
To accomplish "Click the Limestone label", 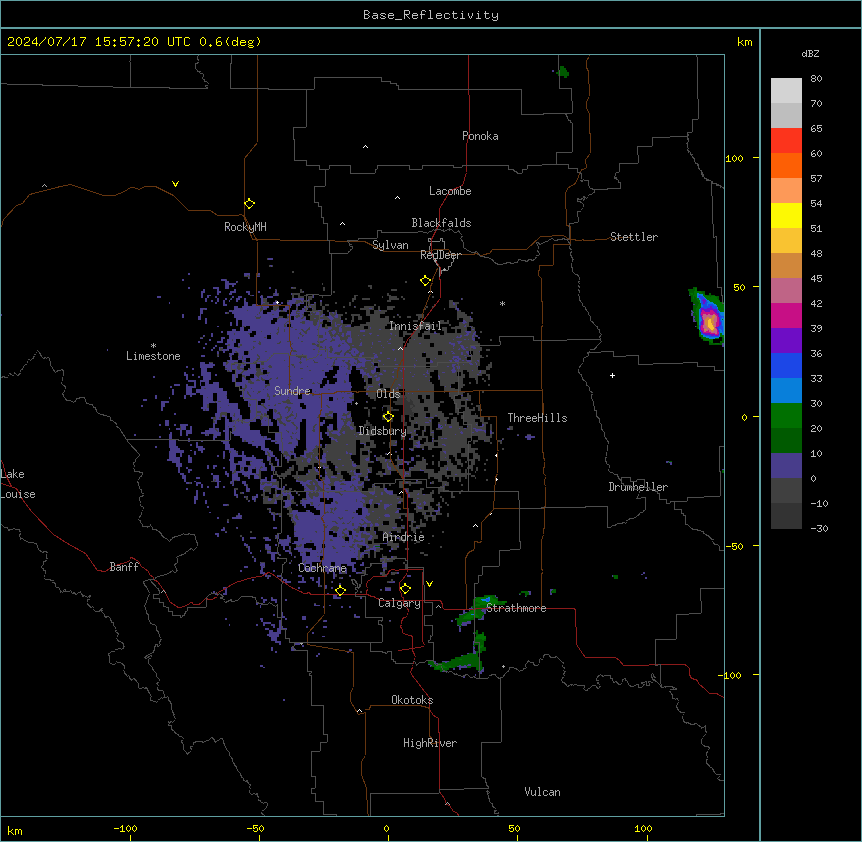I will [x=153, y=356].
